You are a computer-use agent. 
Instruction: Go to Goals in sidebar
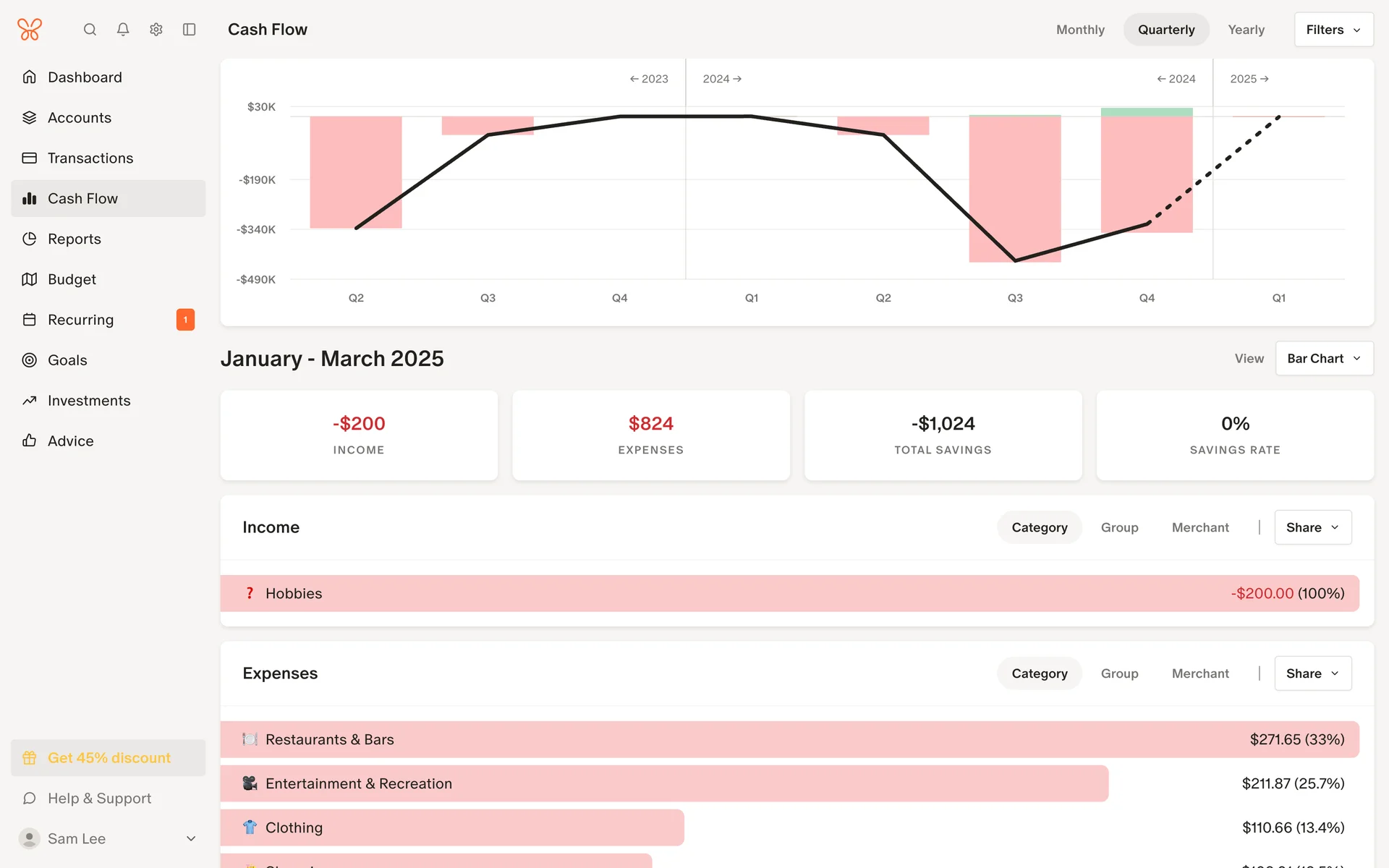67,360
